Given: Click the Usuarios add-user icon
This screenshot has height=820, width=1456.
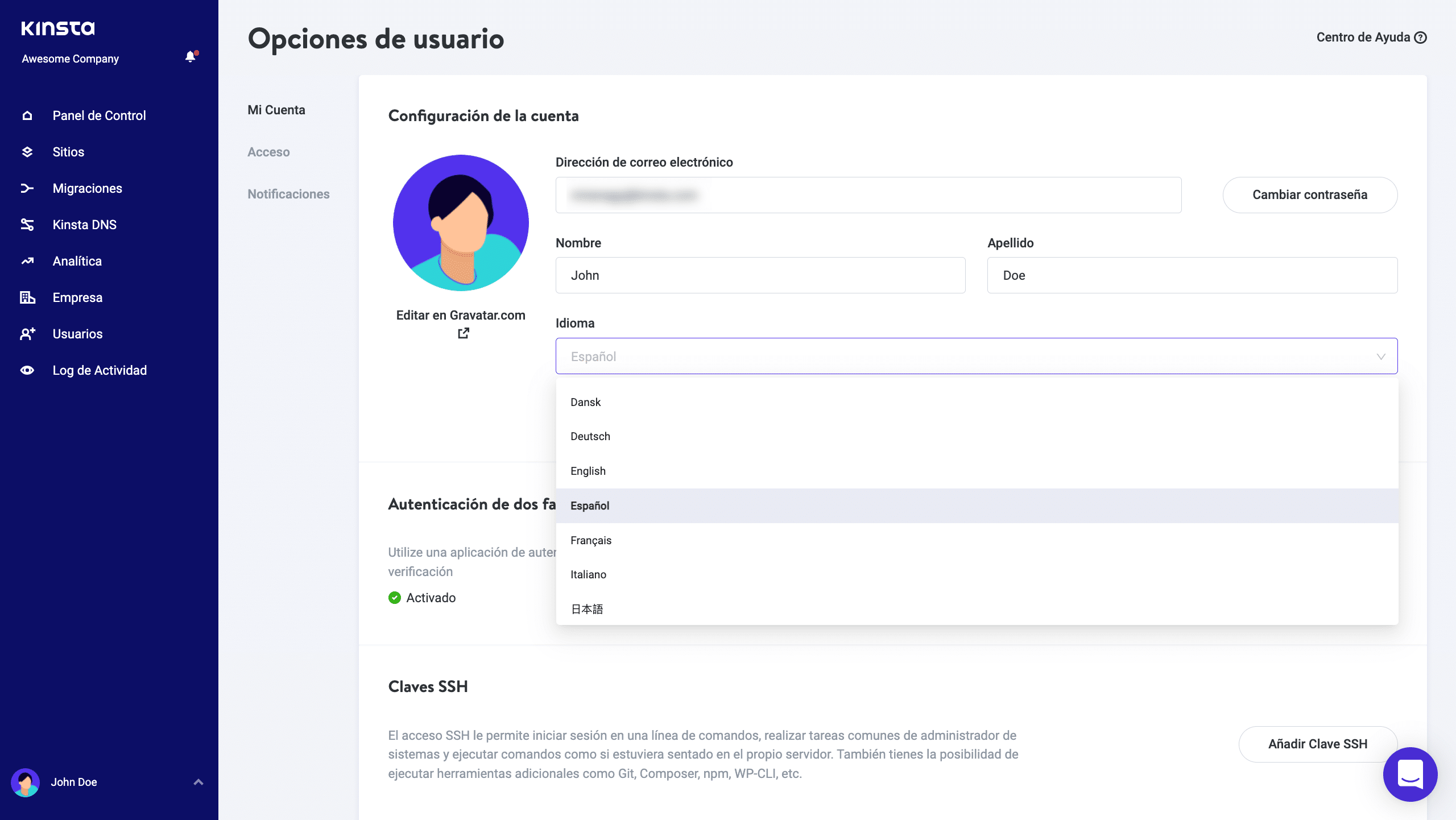Looking at the screenshot, I should [27, 334].
